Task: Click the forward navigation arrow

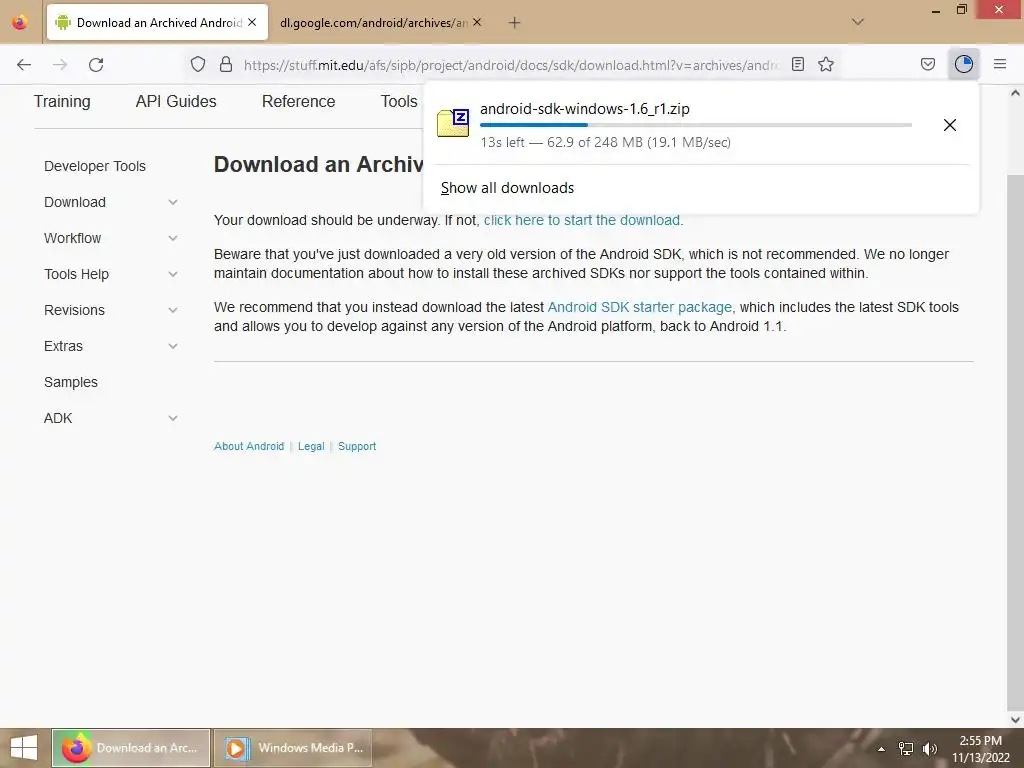Action: pos(60,64)
